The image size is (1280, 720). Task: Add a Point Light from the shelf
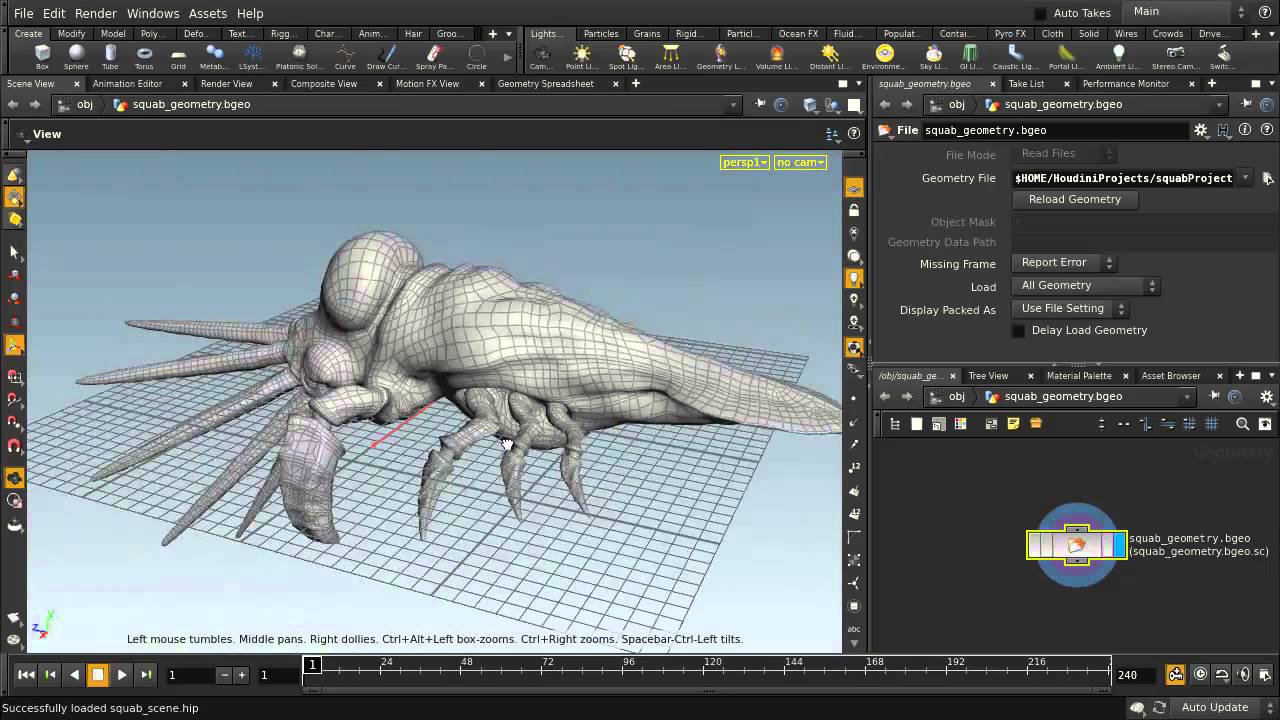point(582,57)
